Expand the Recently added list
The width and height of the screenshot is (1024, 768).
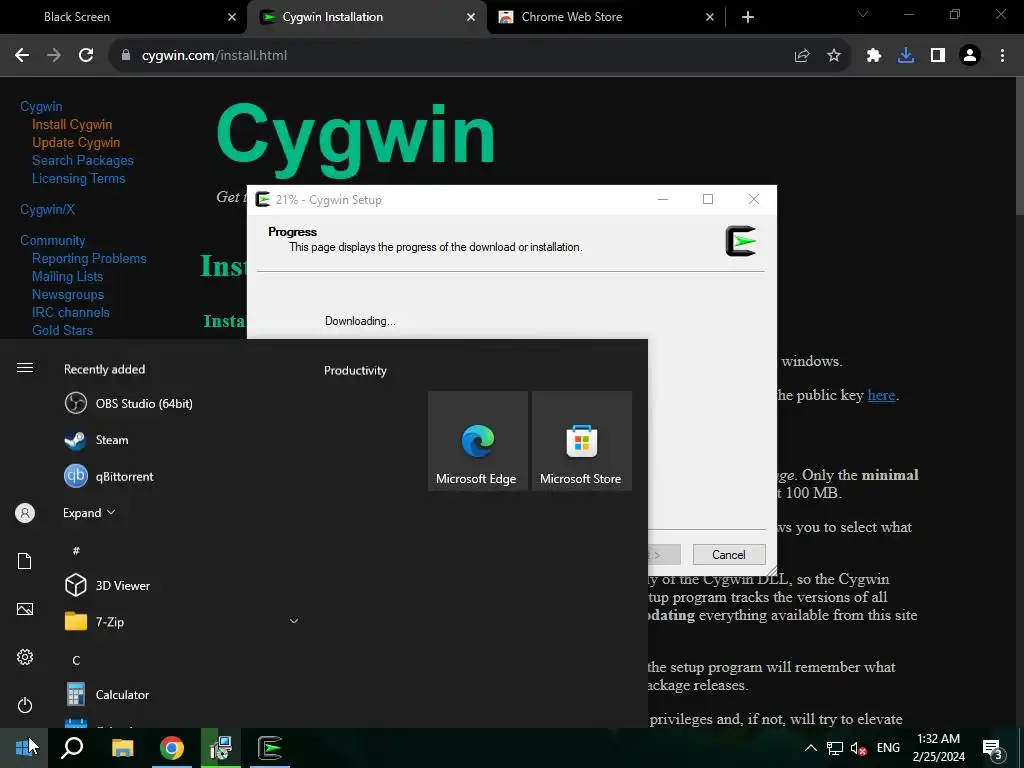click(89, 513)
